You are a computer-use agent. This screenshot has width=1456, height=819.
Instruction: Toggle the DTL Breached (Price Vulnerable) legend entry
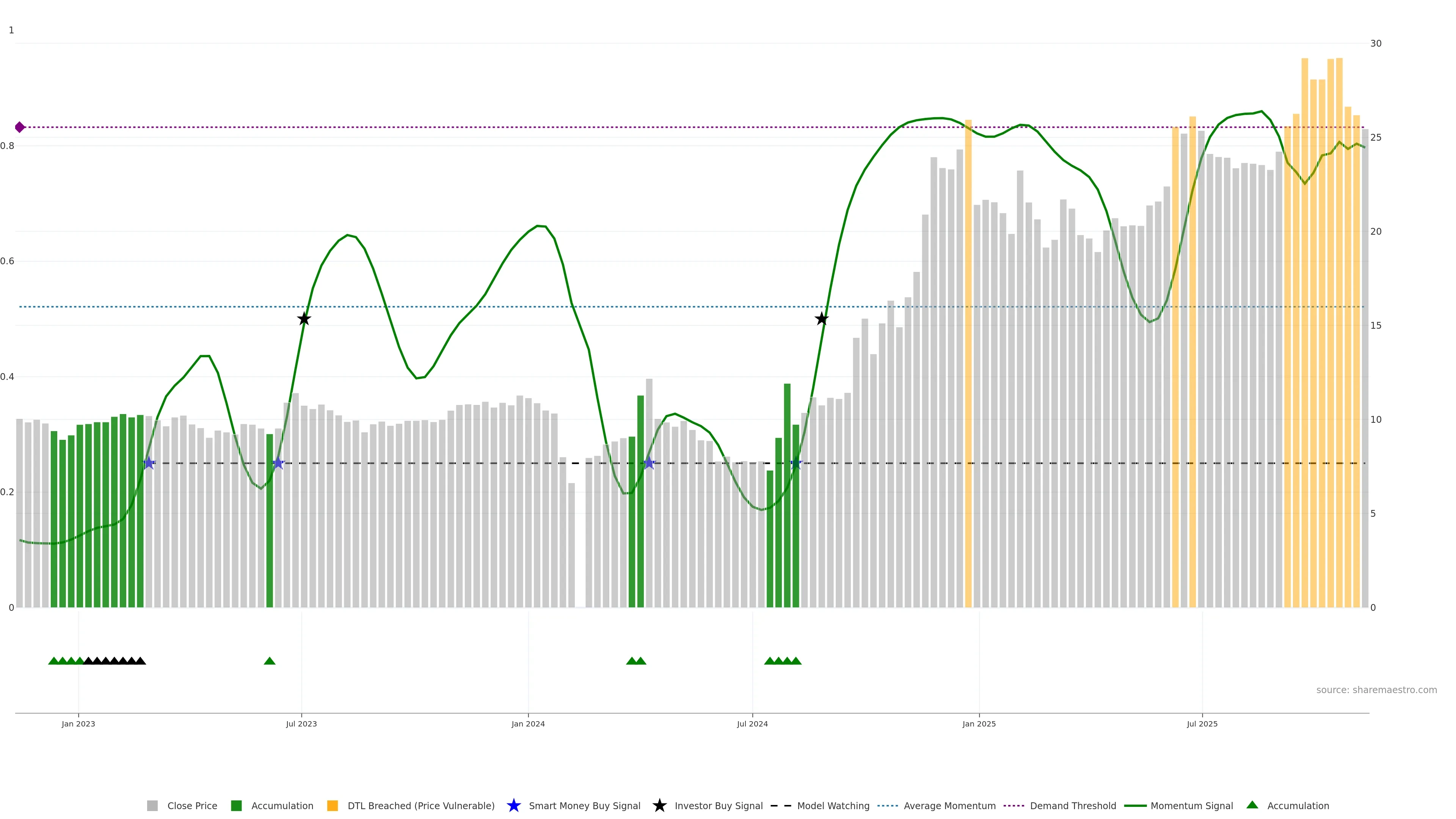420,805
